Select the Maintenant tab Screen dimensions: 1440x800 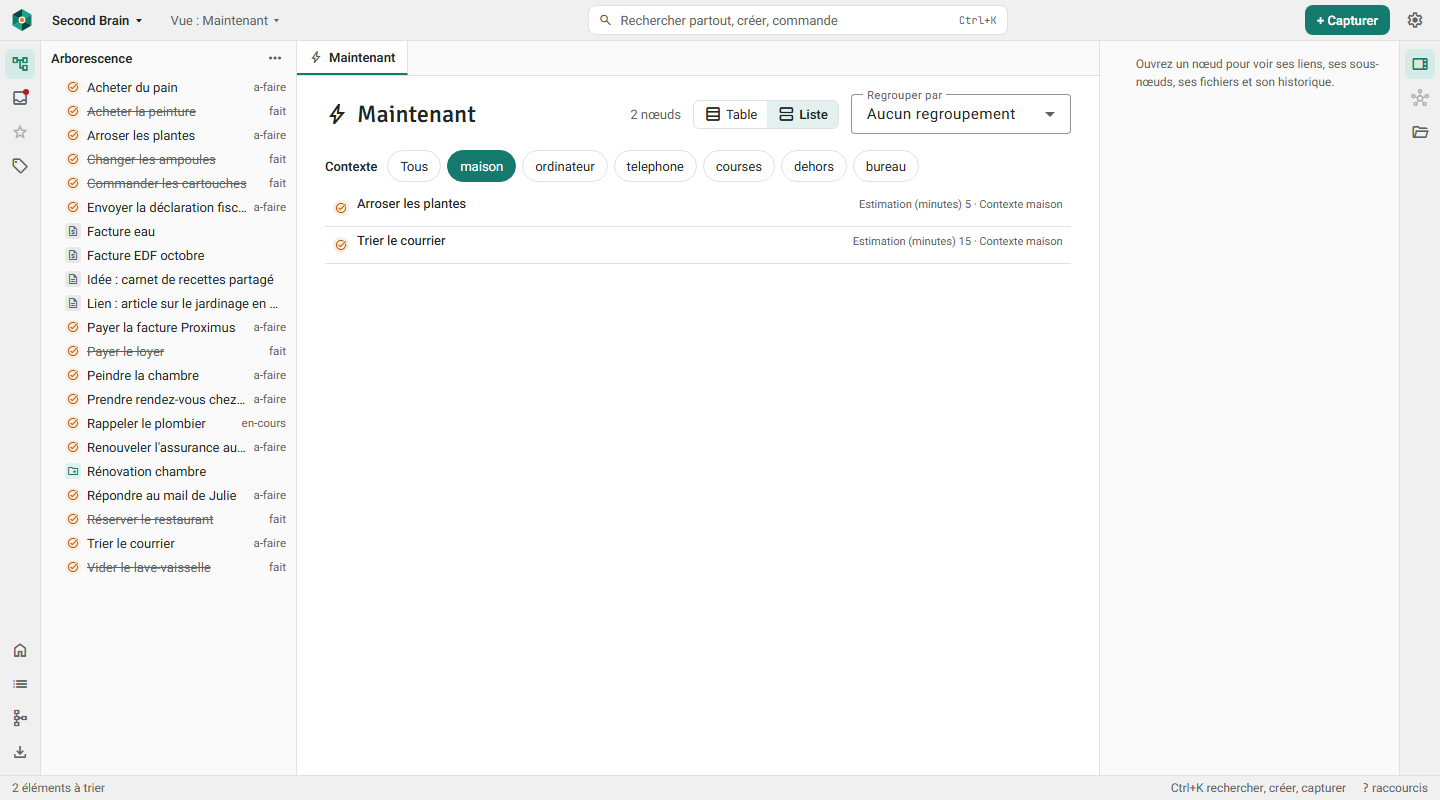coord(353,58)
